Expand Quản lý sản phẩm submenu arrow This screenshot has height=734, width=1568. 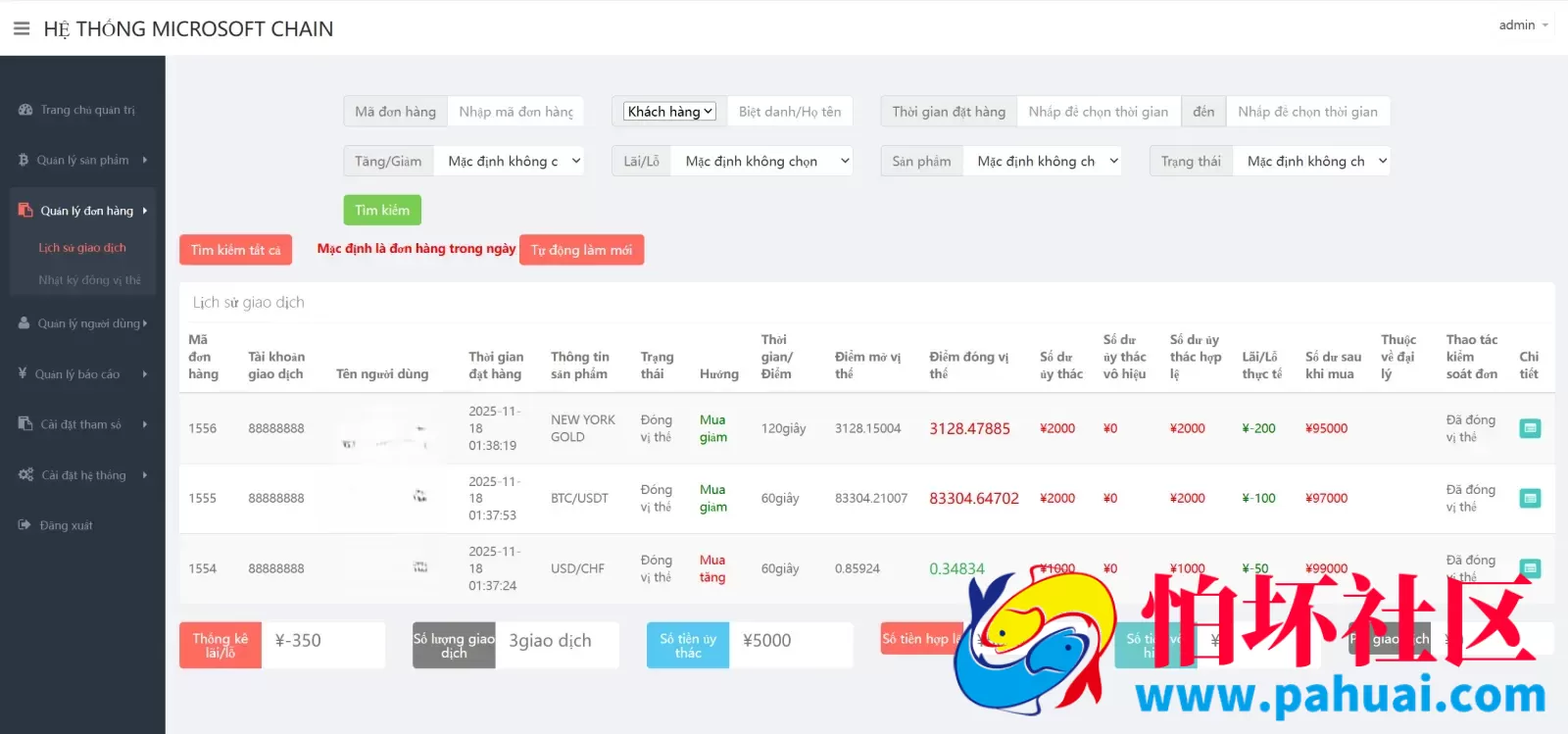145,160
